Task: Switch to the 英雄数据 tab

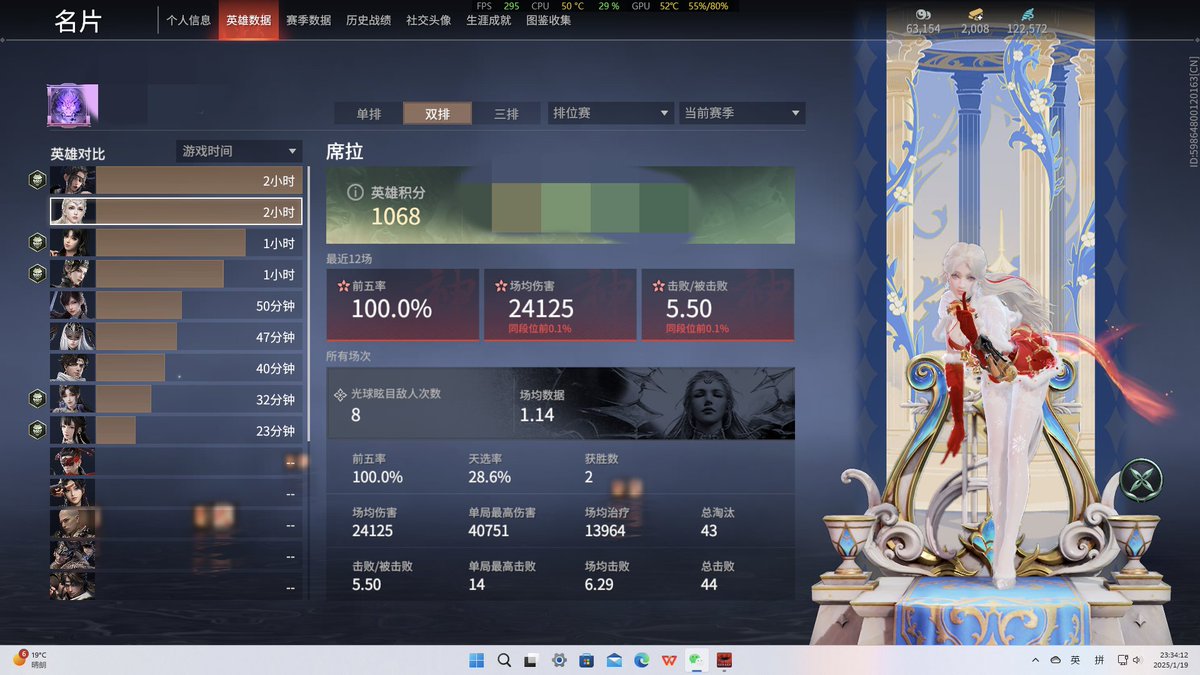Action: point(248,20)
